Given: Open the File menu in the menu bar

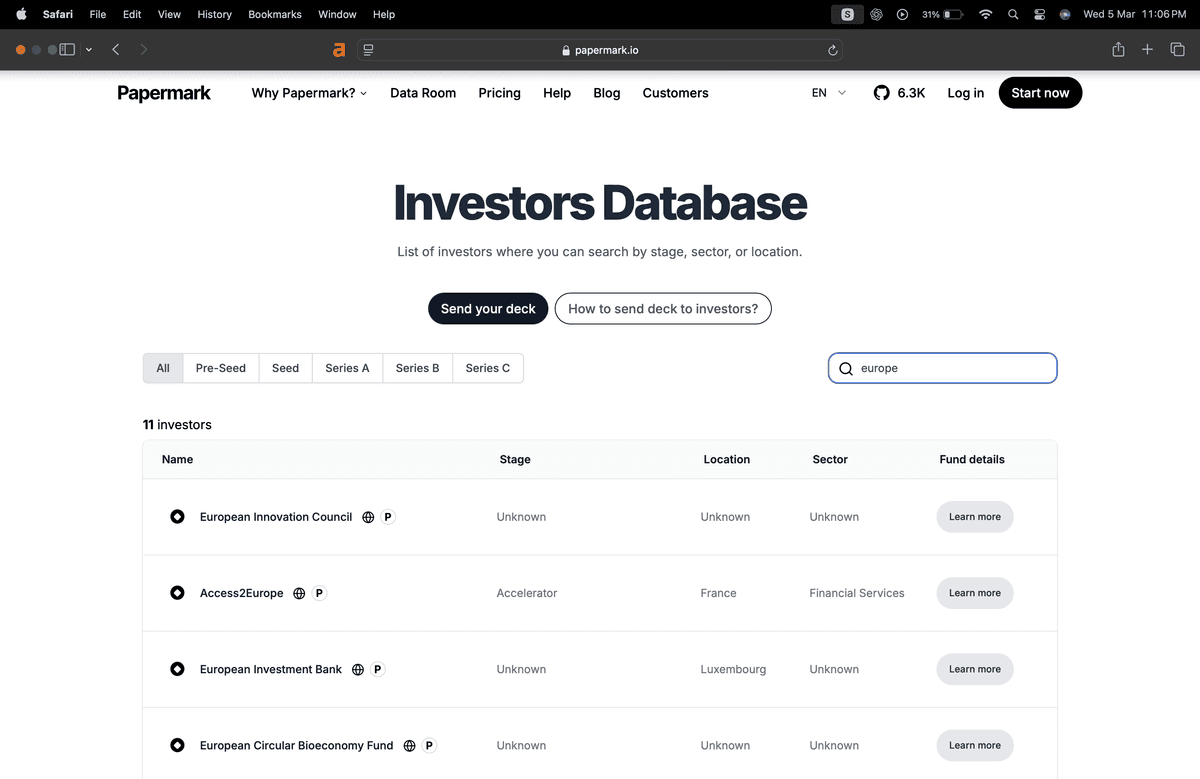Looking at the screenshot, I should (x=98, y=14).
